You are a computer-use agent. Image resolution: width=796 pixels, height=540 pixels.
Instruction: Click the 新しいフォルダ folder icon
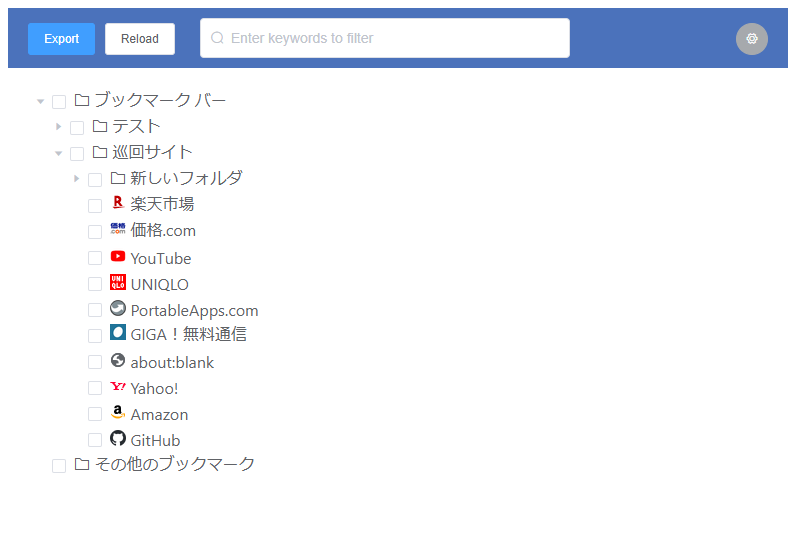(118, 178)
